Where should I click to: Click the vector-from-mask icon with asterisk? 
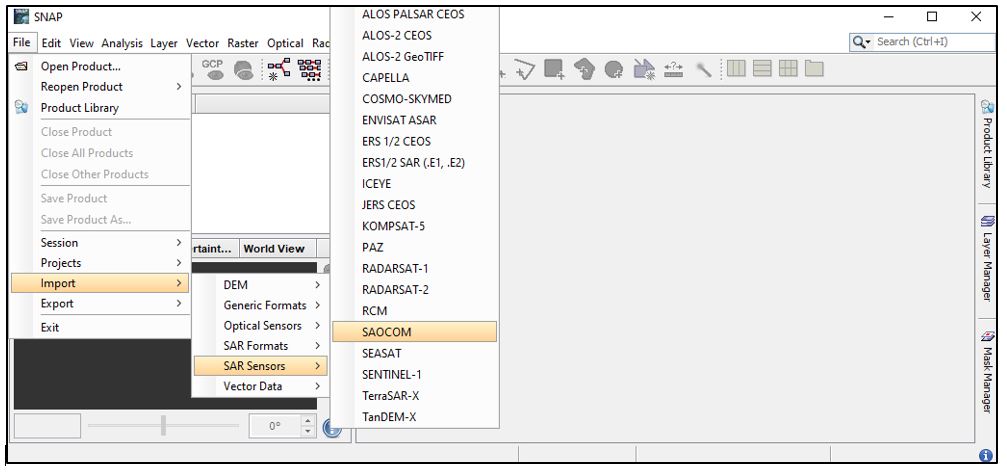pos(644,69)
